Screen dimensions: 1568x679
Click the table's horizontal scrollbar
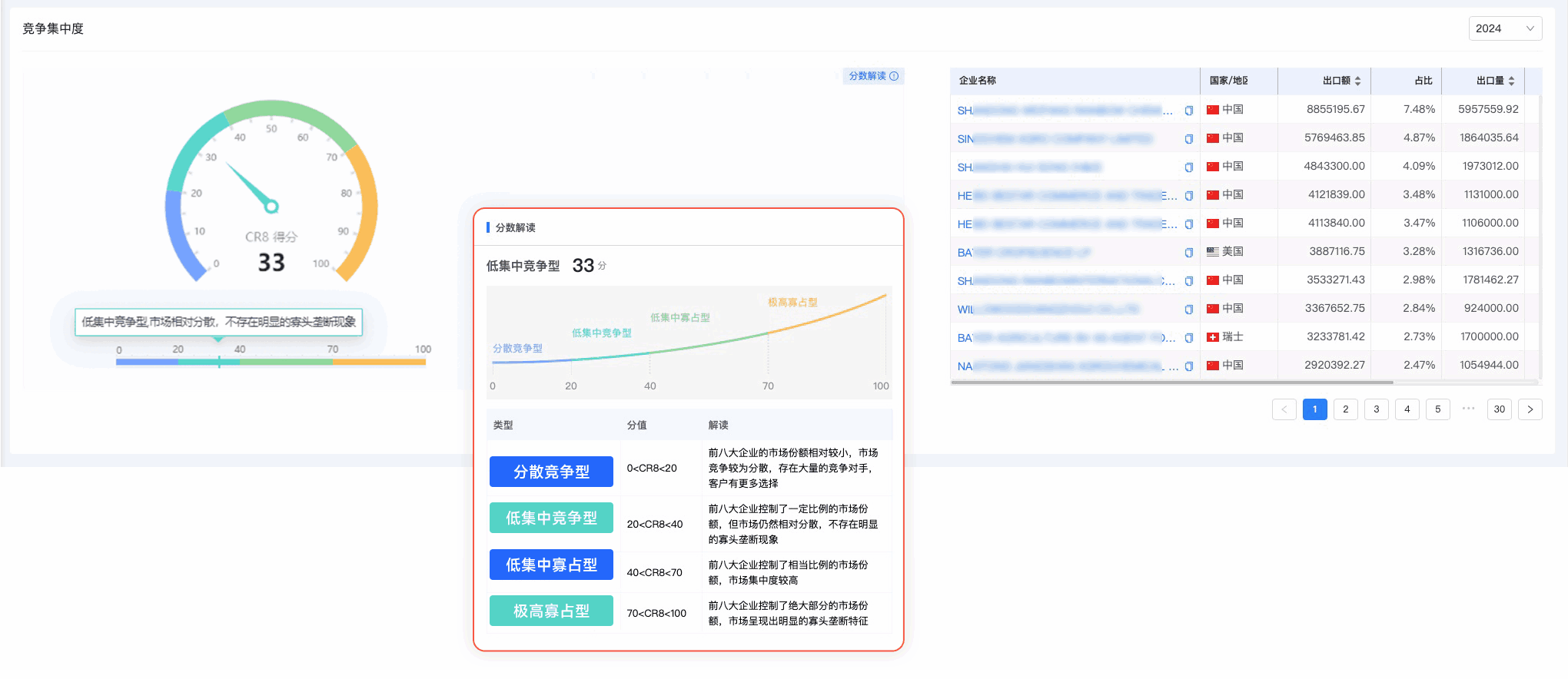coord(1171,382)
